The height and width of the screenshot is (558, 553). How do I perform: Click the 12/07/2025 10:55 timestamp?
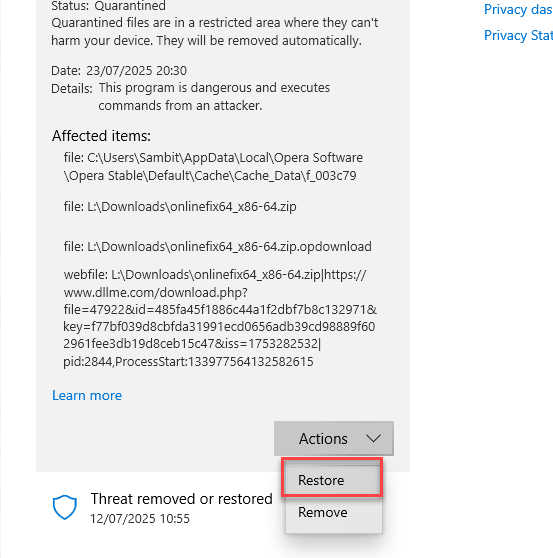tap(140, 518)
